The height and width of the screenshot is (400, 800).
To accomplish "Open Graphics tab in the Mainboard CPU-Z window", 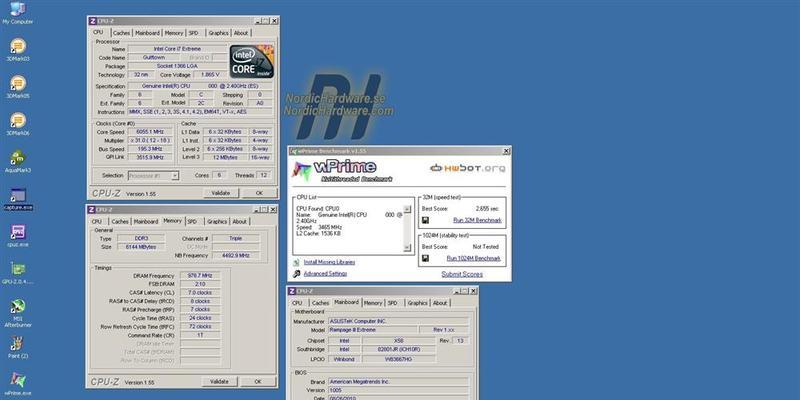I will [417, 303].
